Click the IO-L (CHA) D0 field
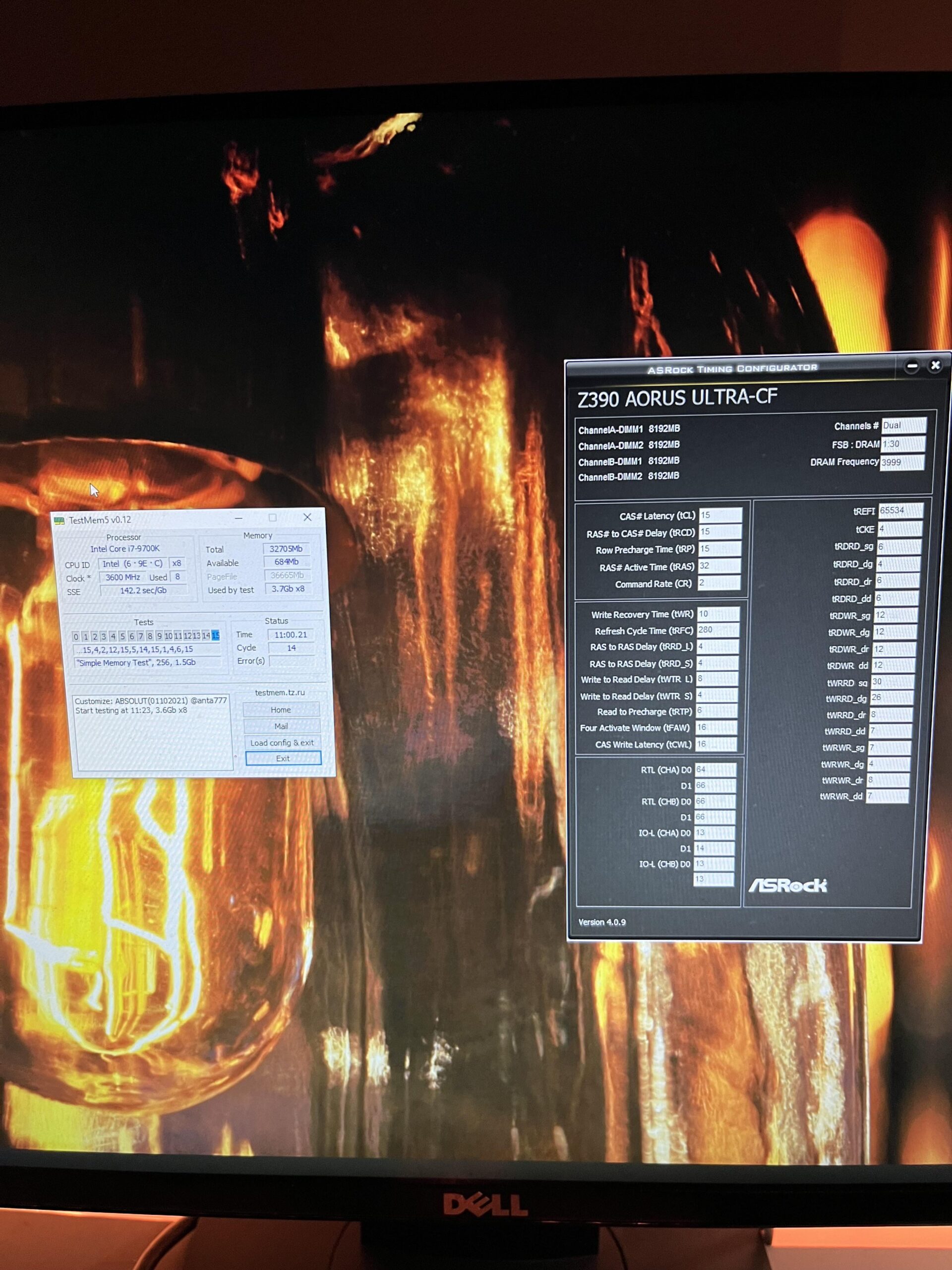952x1270 pixels. tap(714, 833)
